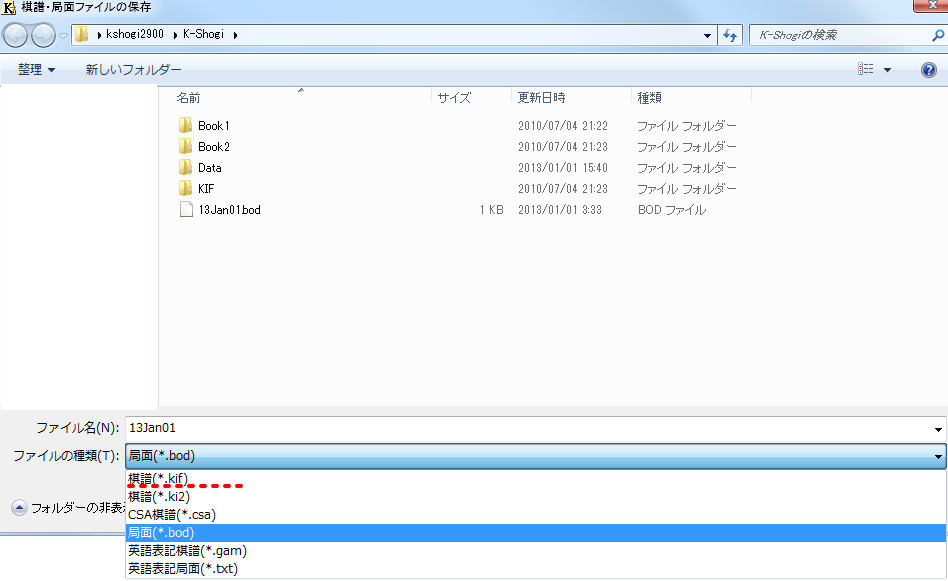Open the KIF folder
The width and height of the screenshot is (948, 581).
[207, 188]
